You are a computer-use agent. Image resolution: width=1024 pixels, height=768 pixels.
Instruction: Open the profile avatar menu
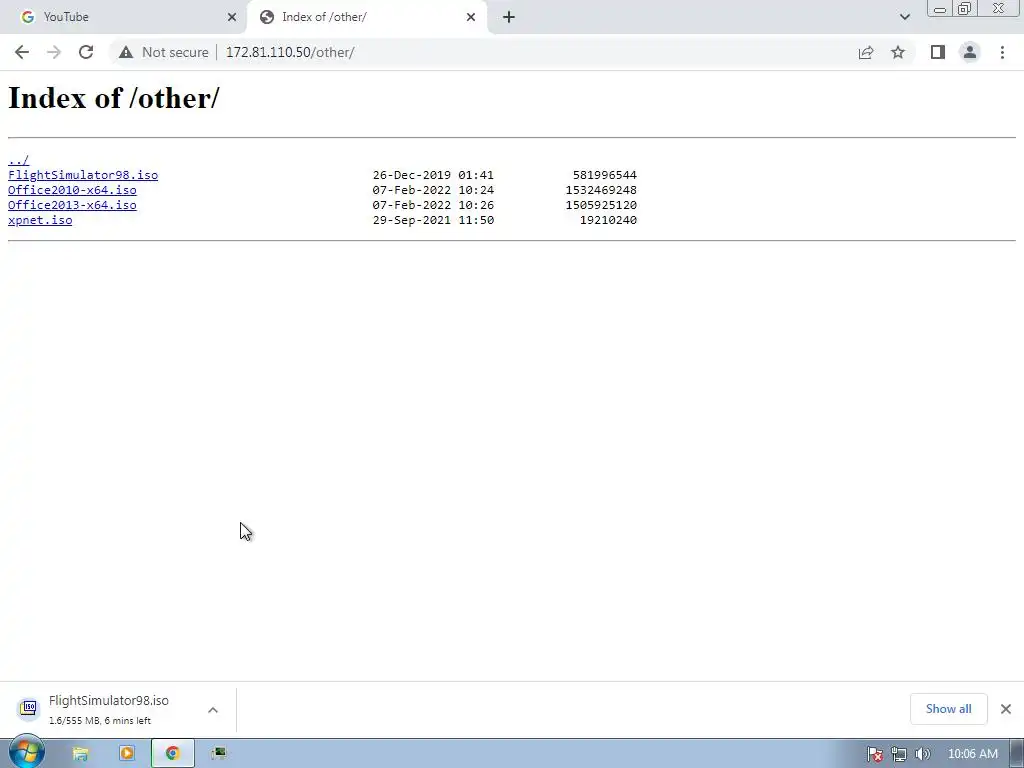pyautogui.click(x=970, y=52)
